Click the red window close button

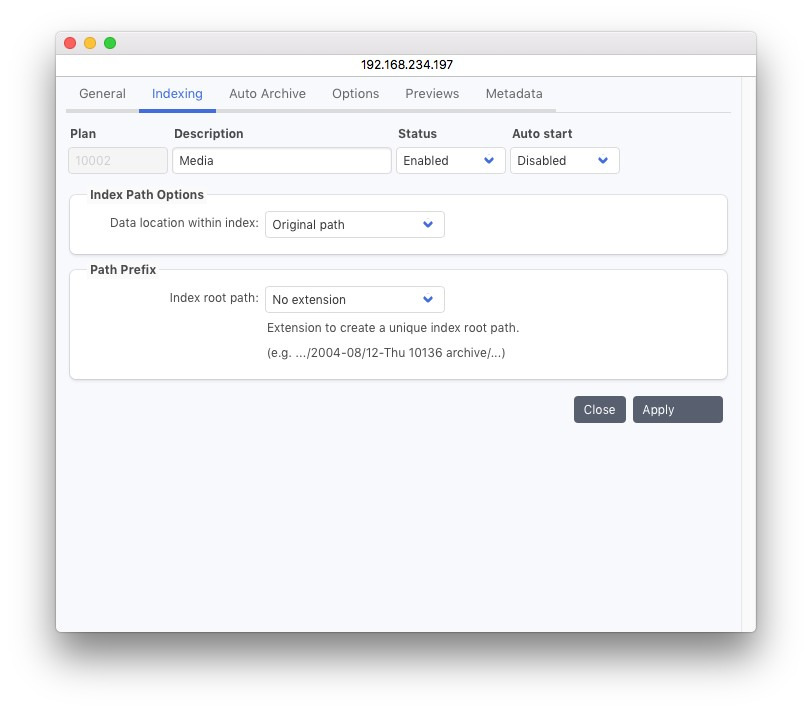[70, 43]
